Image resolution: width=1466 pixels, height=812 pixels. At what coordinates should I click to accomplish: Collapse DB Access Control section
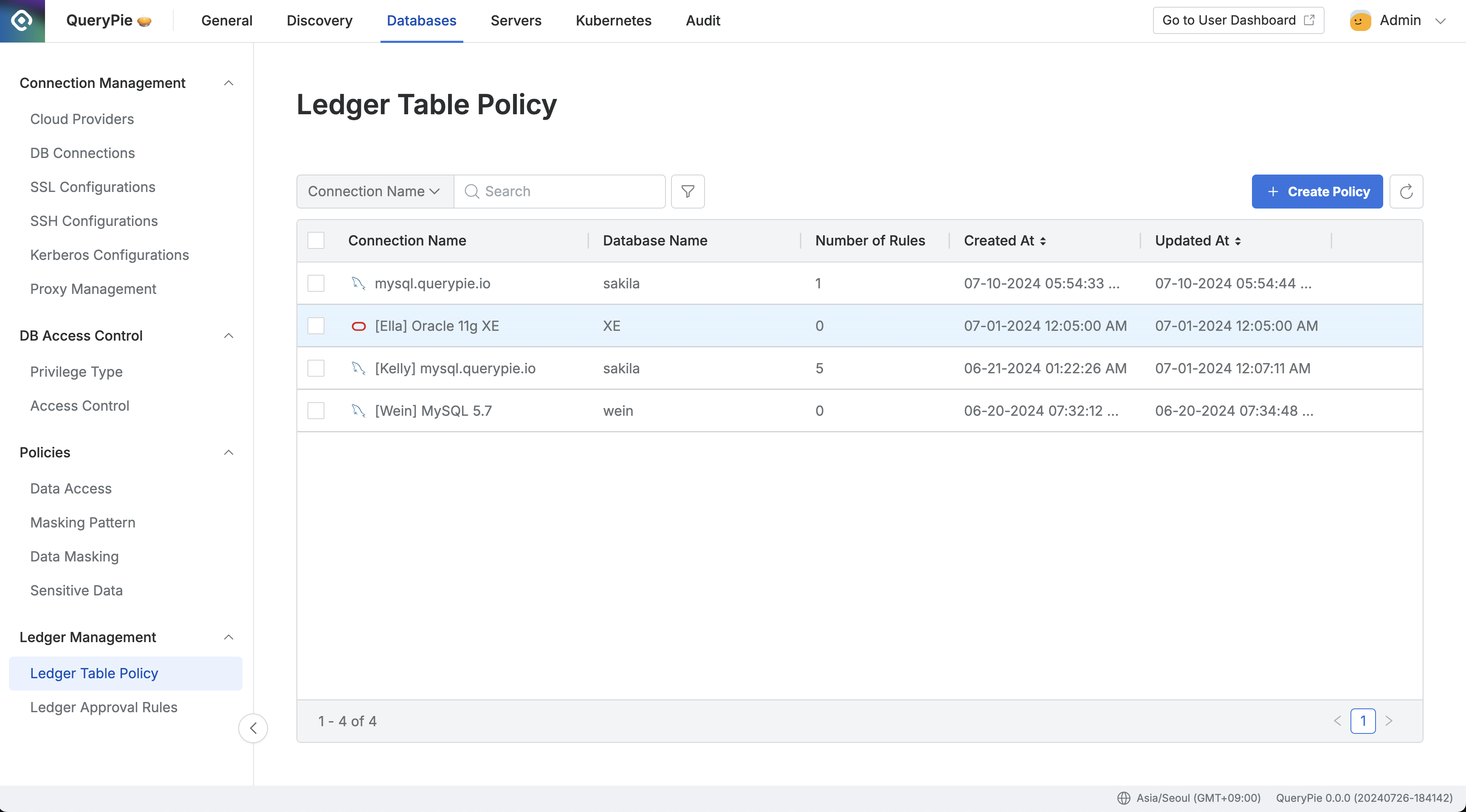229,336
